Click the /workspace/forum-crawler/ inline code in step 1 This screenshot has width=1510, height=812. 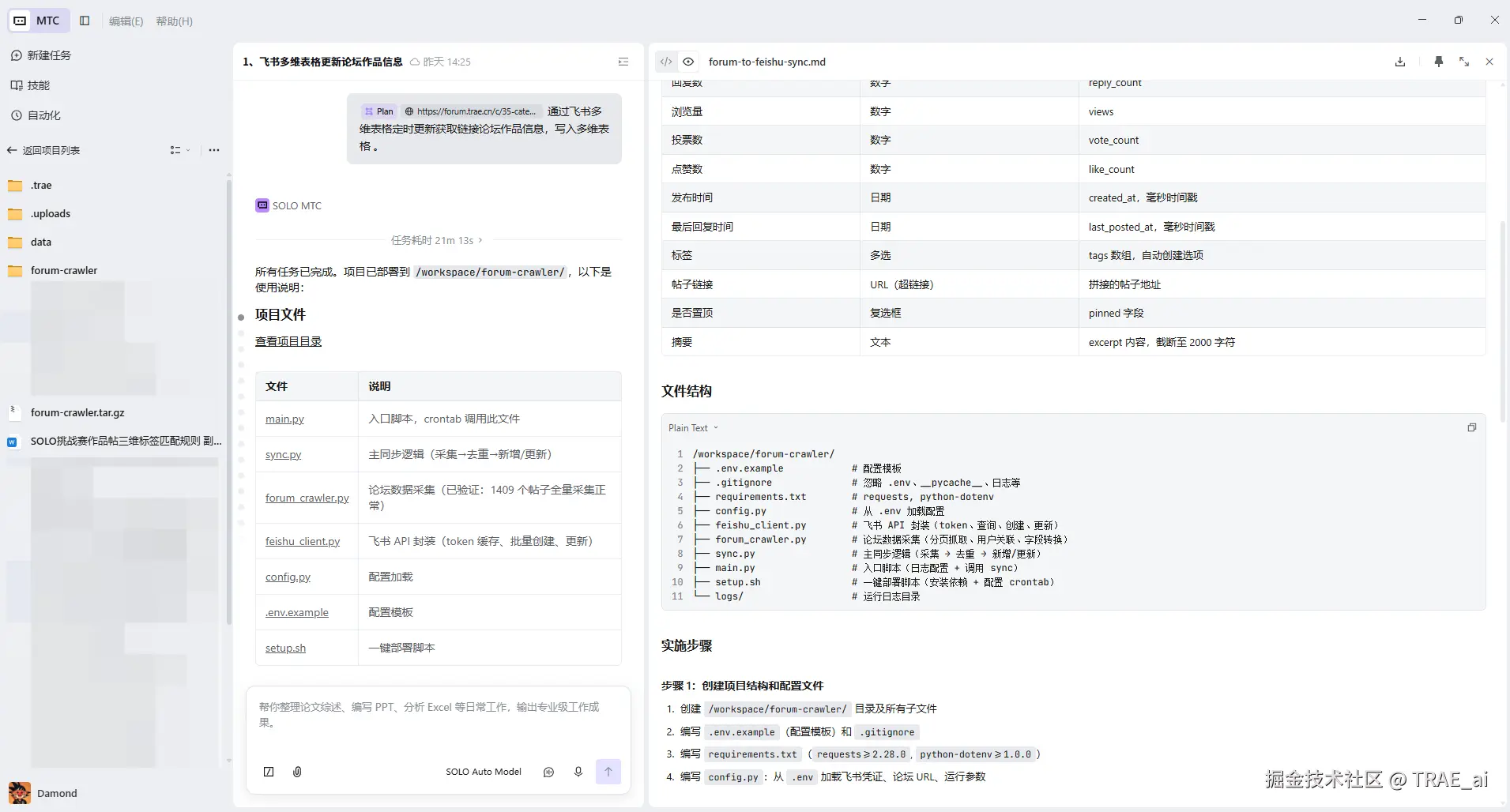[x=777, y=709]
